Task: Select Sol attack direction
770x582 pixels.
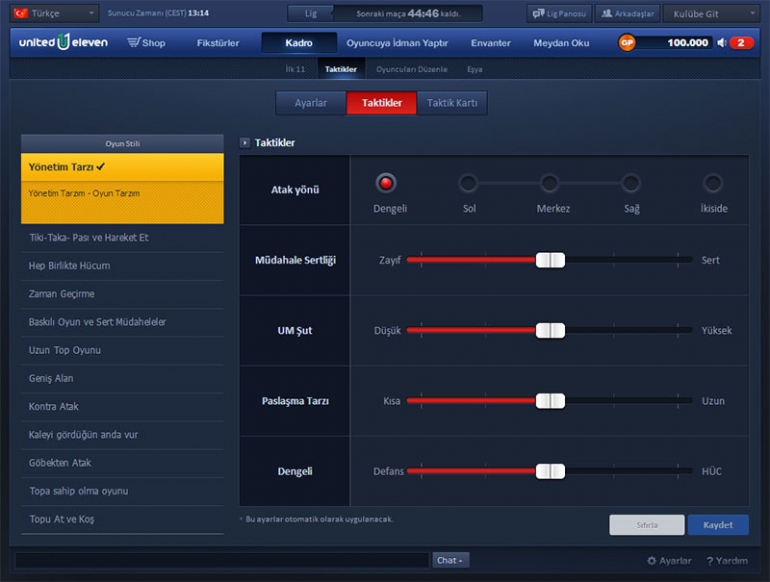Action: (468, 183)
